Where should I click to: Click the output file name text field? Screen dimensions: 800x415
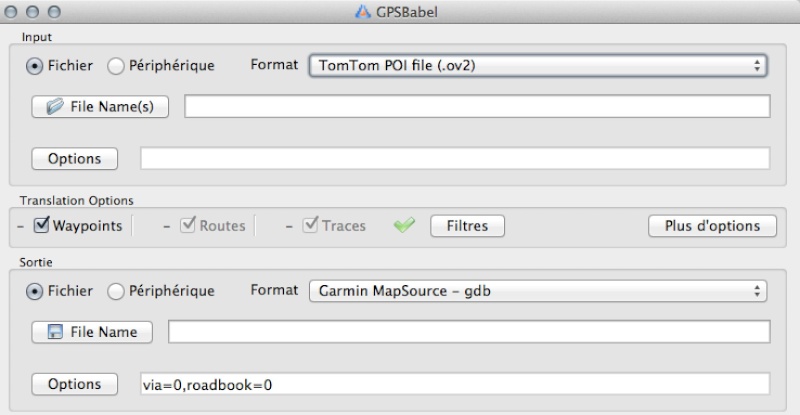click(469, 332)
